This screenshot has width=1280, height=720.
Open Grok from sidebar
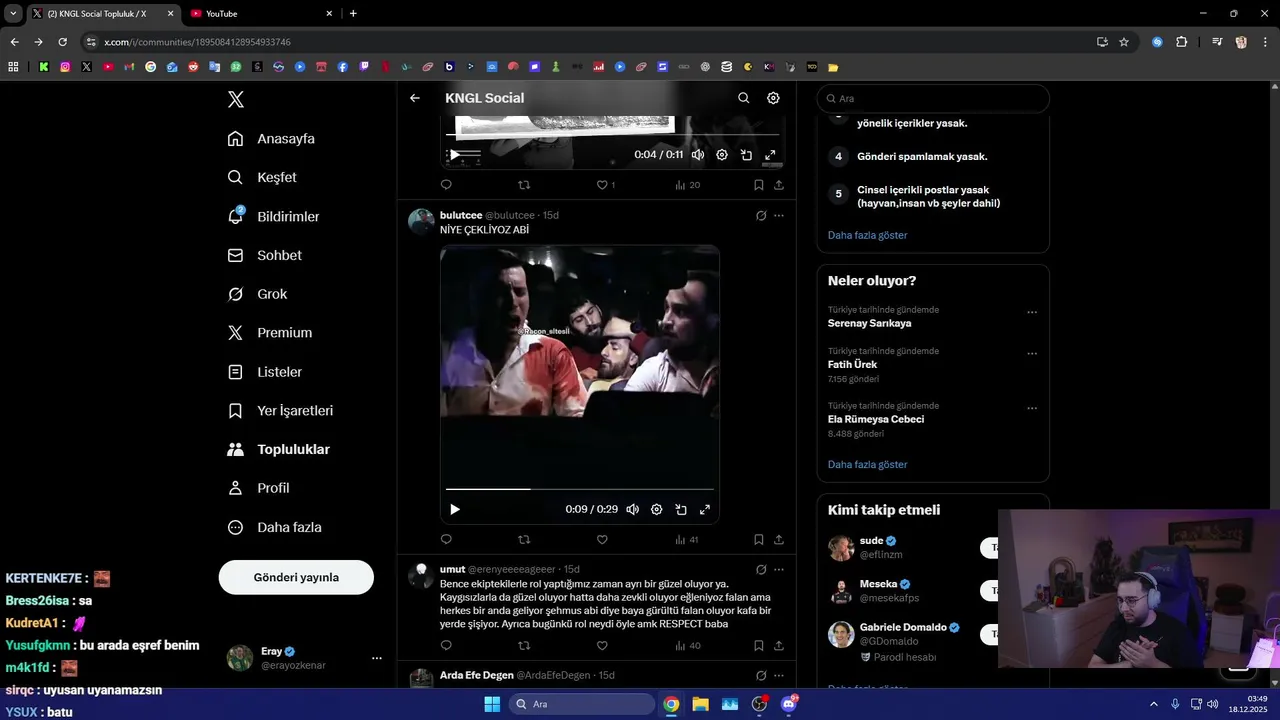pyautogui.click(x=257, y=294)
